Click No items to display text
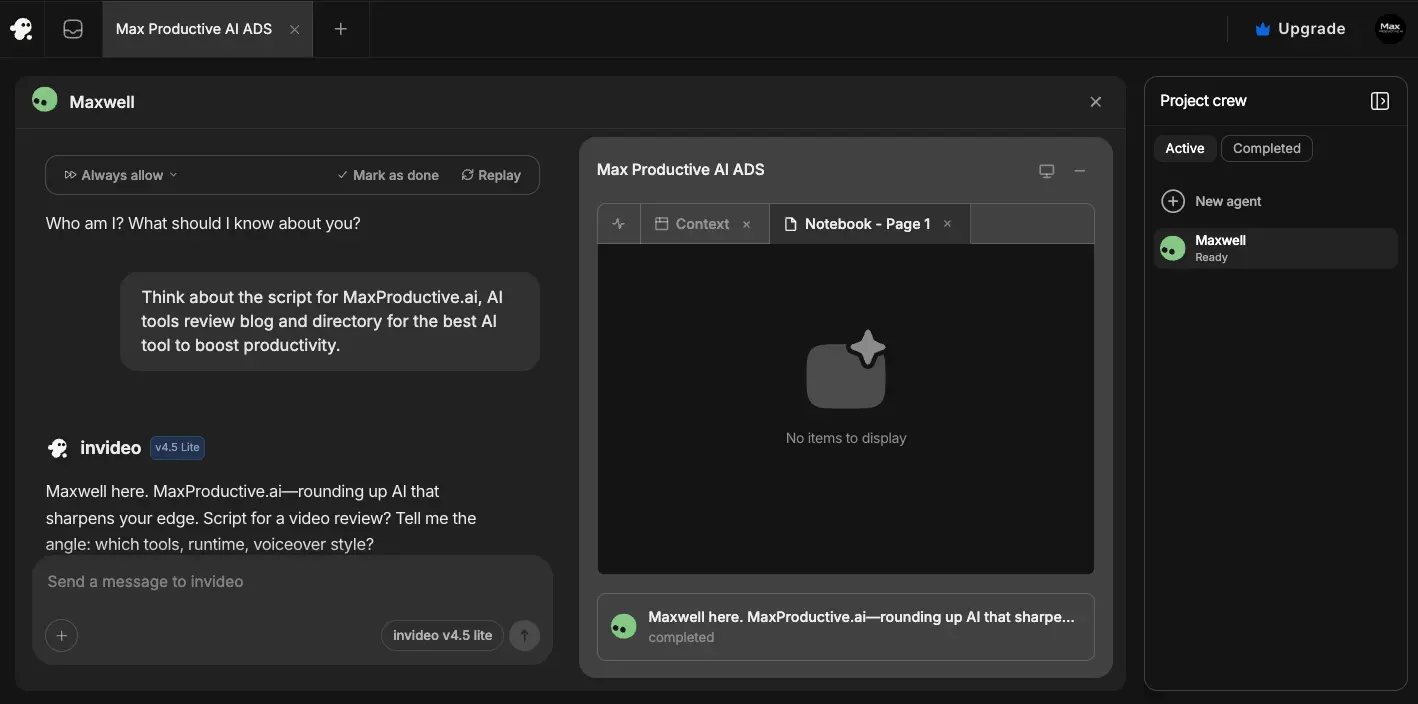 846,438
